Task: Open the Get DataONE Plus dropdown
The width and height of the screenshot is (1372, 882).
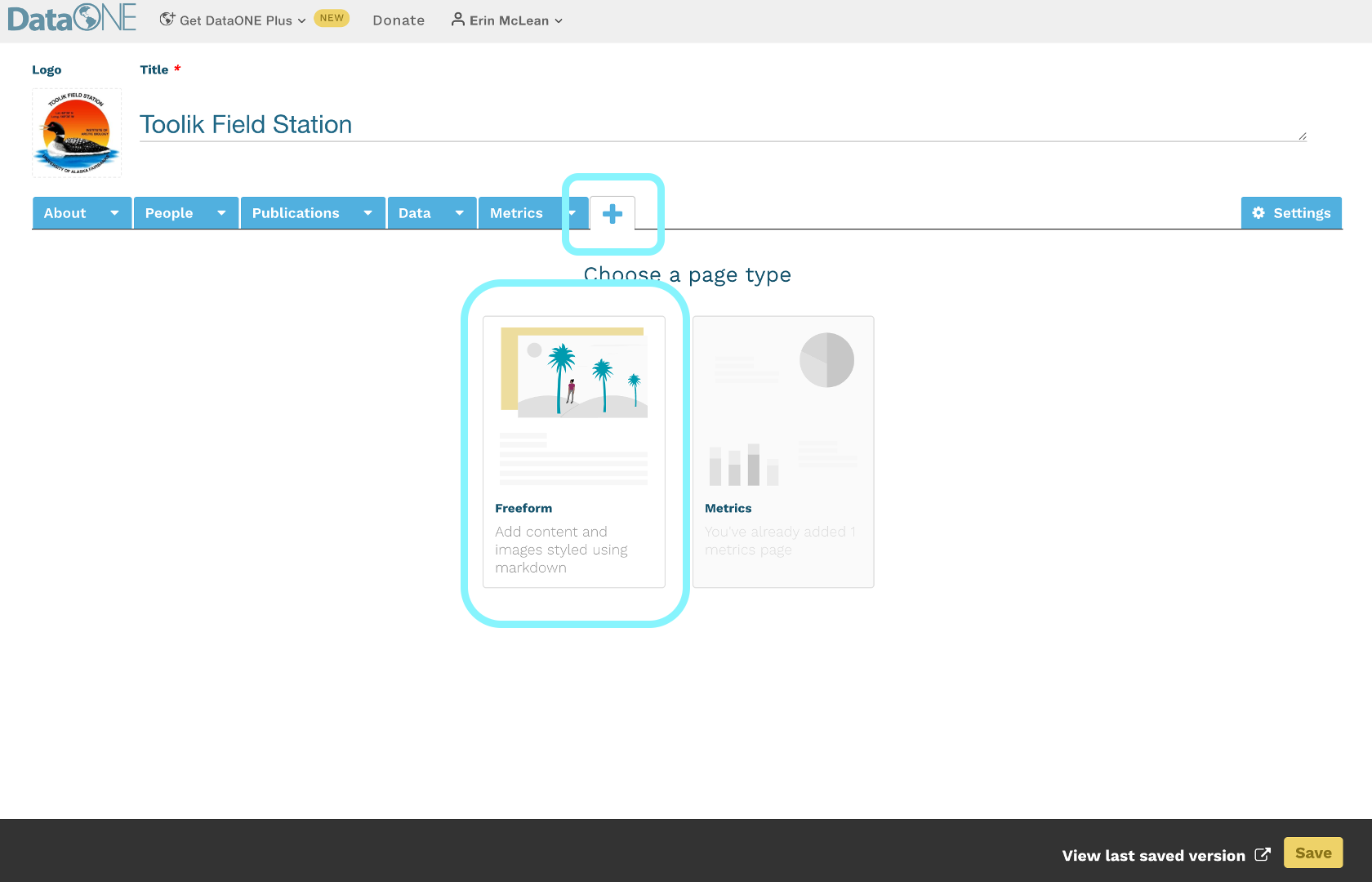Action: [x=233, y=20]
